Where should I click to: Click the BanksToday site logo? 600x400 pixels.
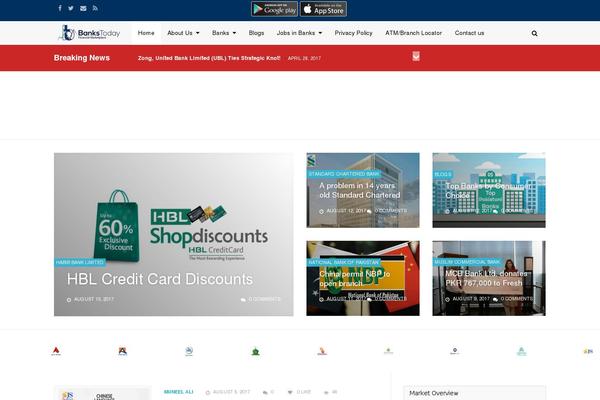(x=89, y=33)
